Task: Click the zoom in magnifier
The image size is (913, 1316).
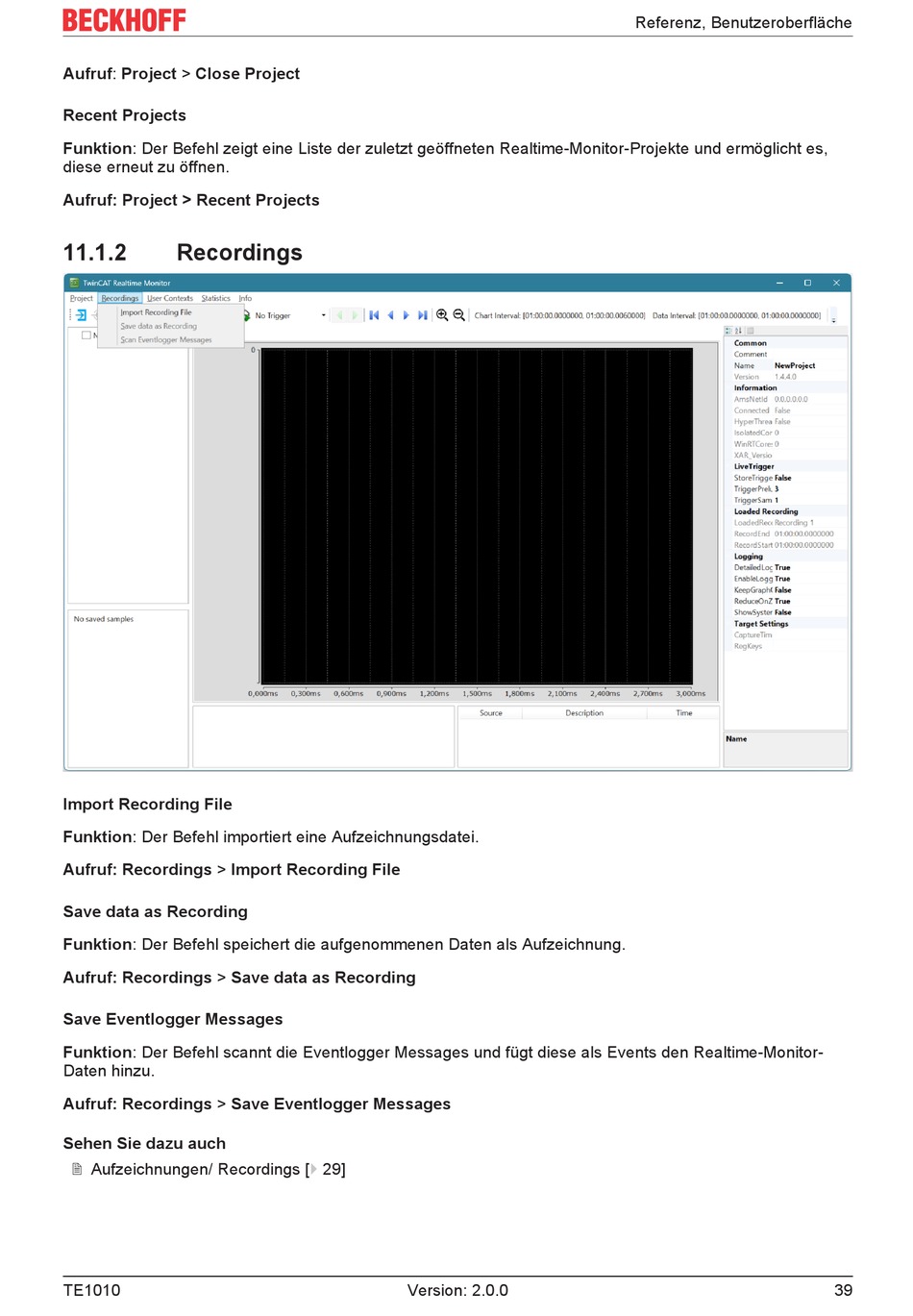Action: pos(442,315)
